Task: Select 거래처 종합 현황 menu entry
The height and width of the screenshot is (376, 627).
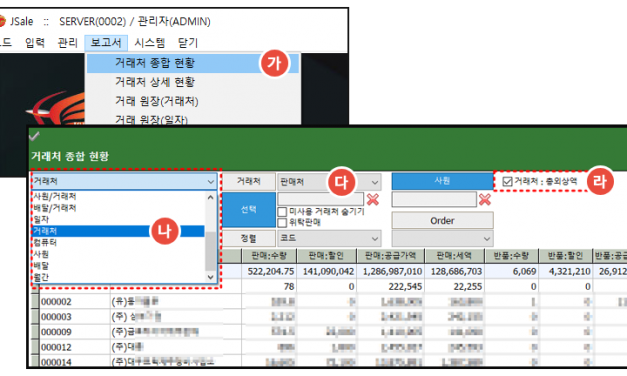Action: point(193,63)
